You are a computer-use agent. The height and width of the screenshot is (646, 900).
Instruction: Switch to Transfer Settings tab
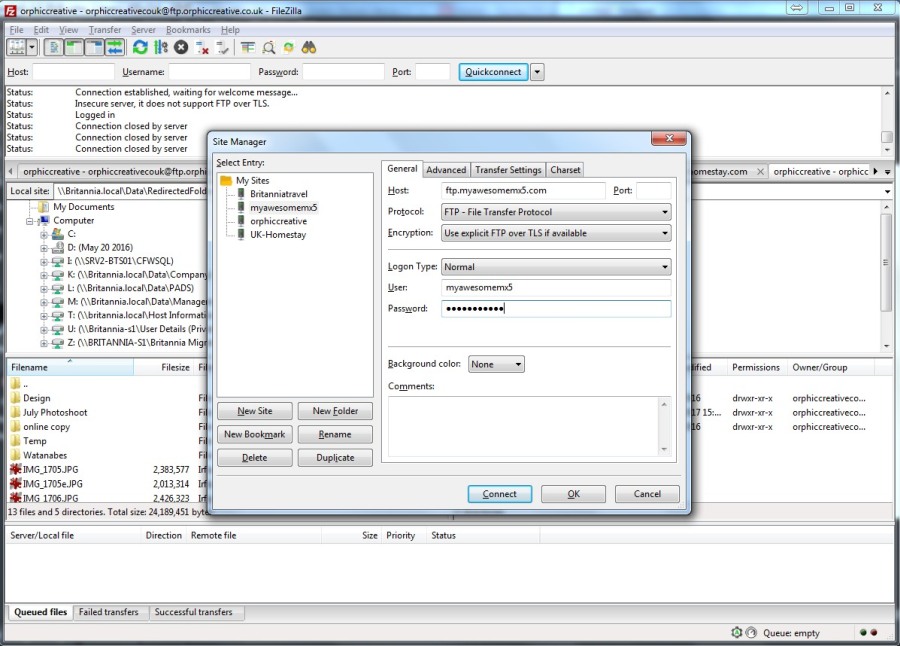(x=508, y=170)
